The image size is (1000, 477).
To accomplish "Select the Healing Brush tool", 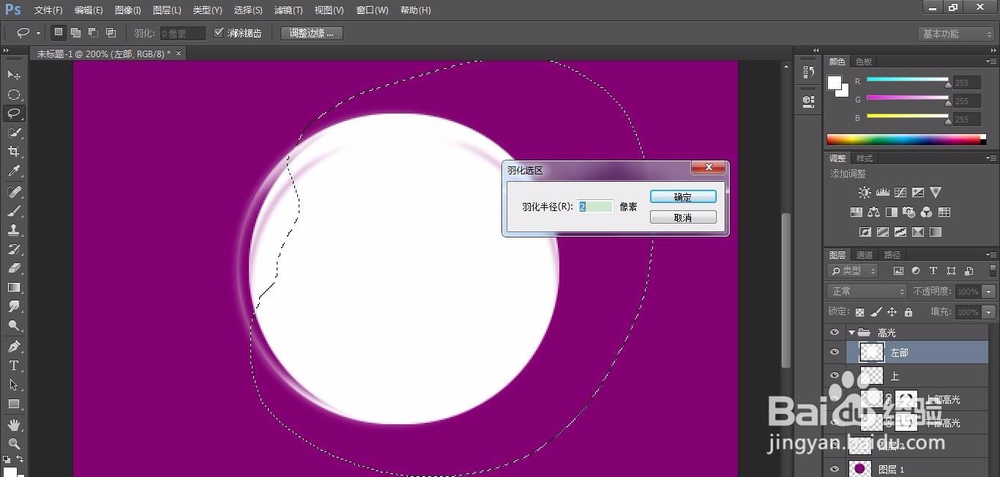I will (x=14, y=192).
